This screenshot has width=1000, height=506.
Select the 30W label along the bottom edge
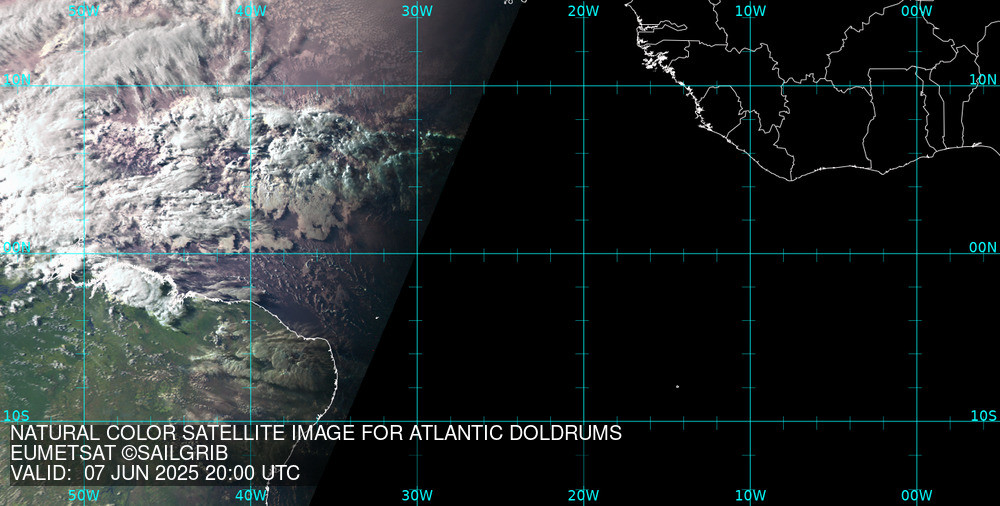coord(417,495)
